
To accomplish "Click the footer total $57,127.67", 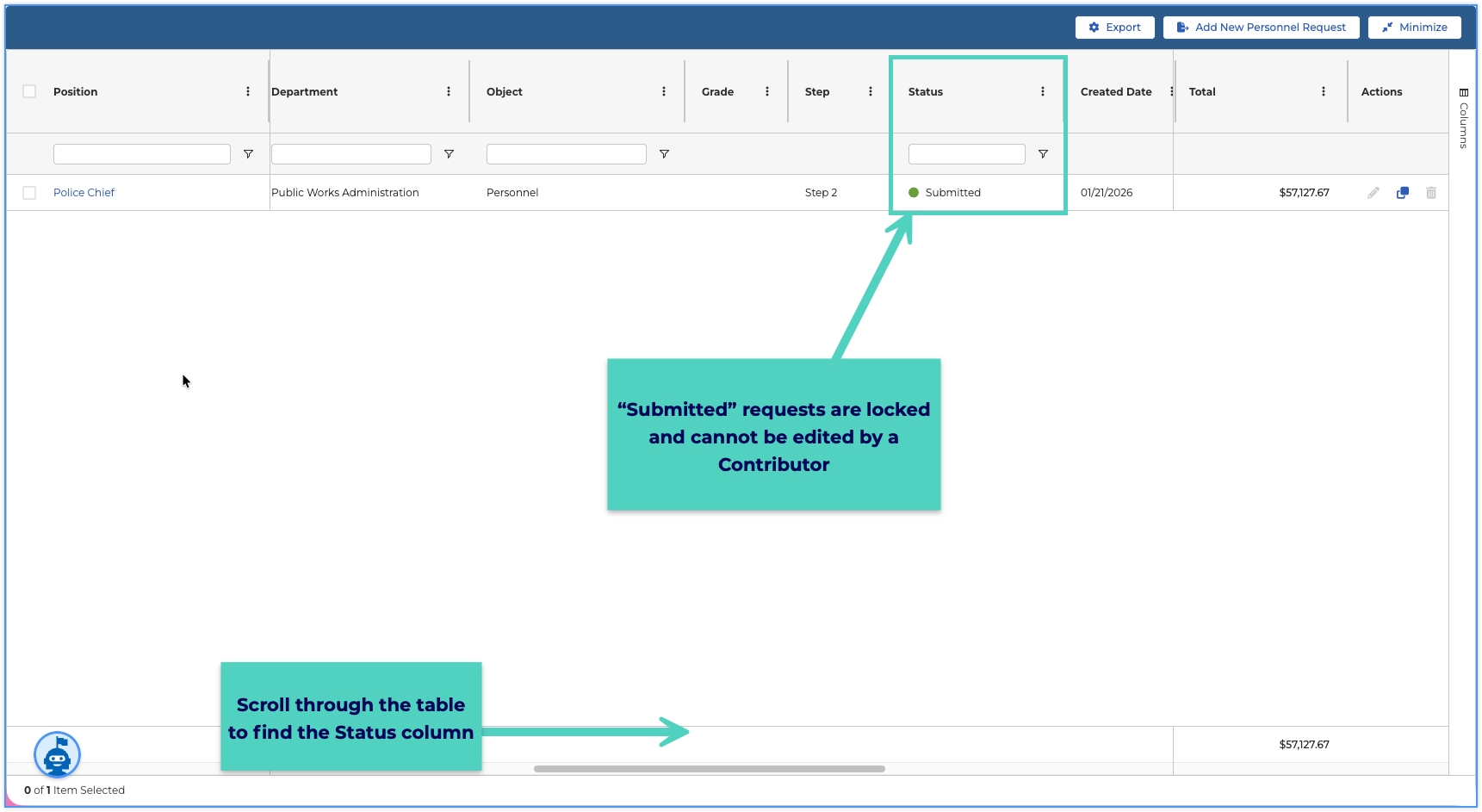I will (x=1304, y=745).
